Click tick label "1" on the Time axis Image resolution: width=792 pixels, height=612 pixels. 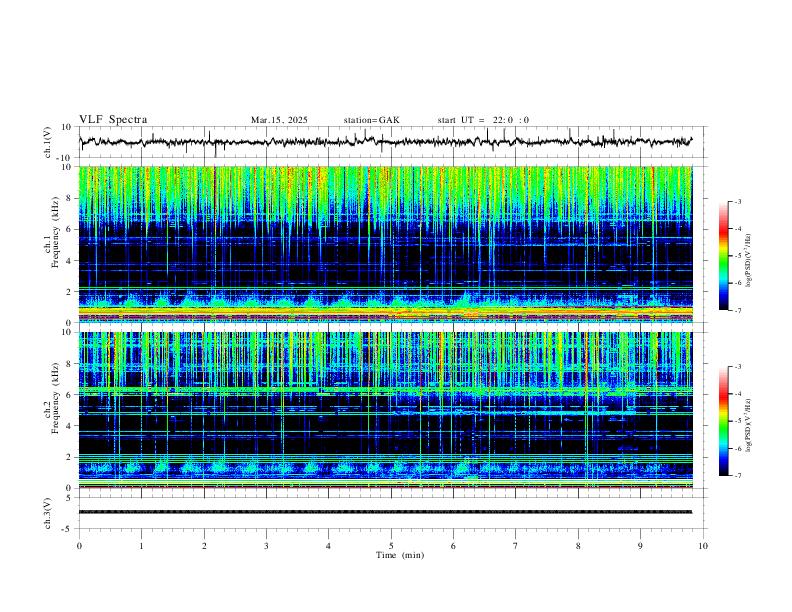141,546
